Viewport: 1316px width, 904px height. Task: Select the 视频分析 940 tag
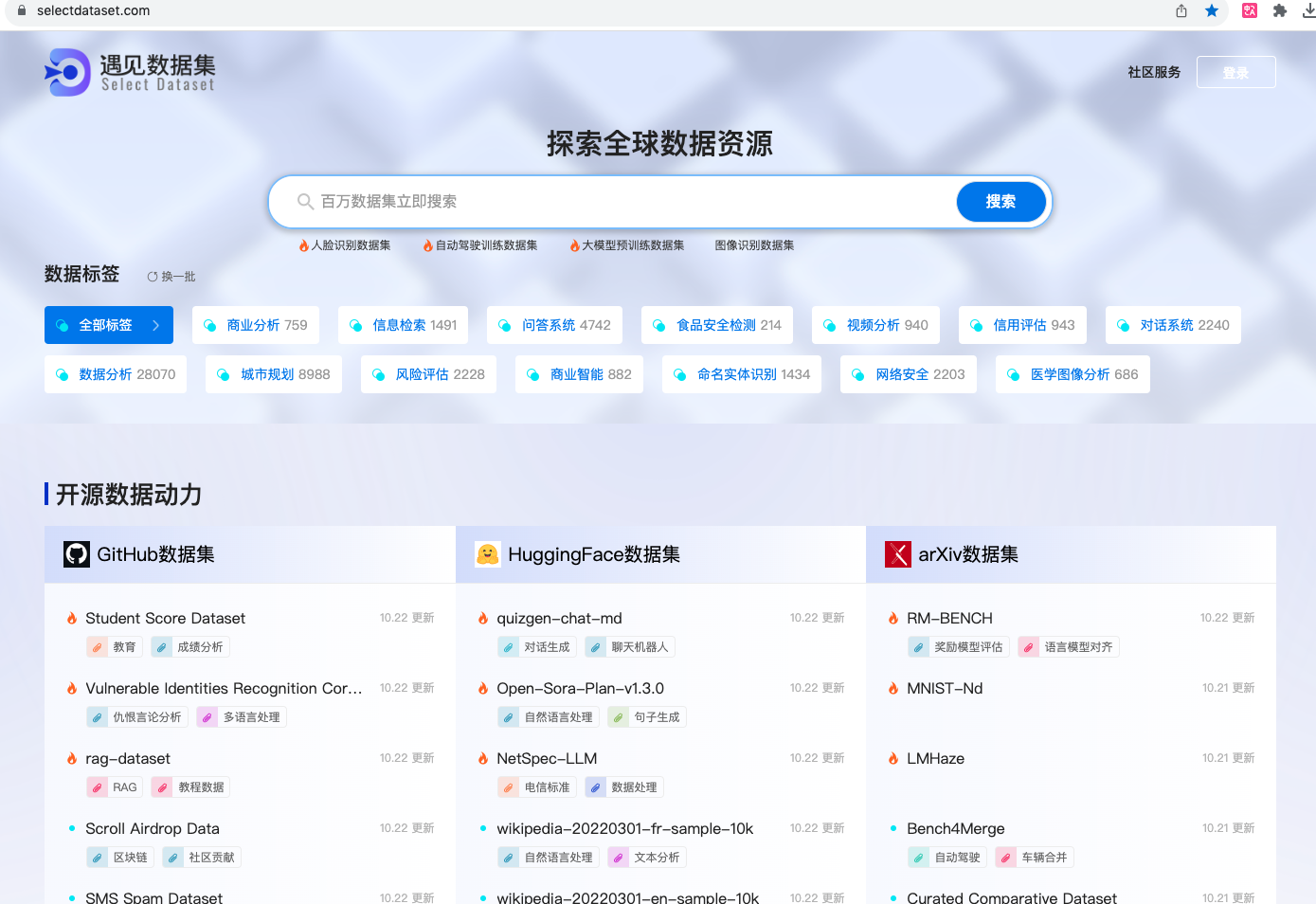pos(875,325)
